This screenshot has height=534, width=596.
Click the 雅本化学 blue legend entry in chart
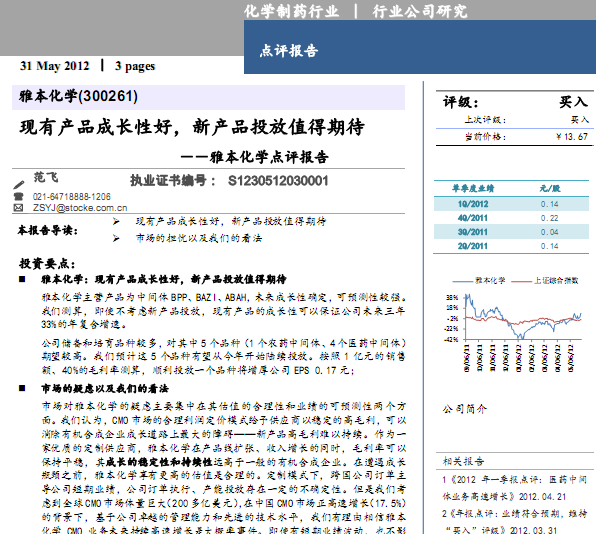pyautogui.click(x=479, y=280)
